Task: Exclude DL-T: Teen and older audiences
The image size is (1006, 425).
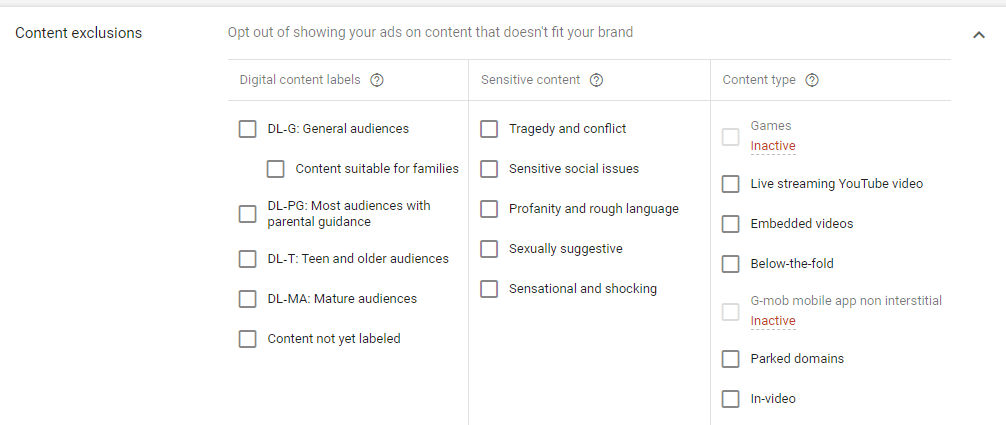Action: click(248, 259)
